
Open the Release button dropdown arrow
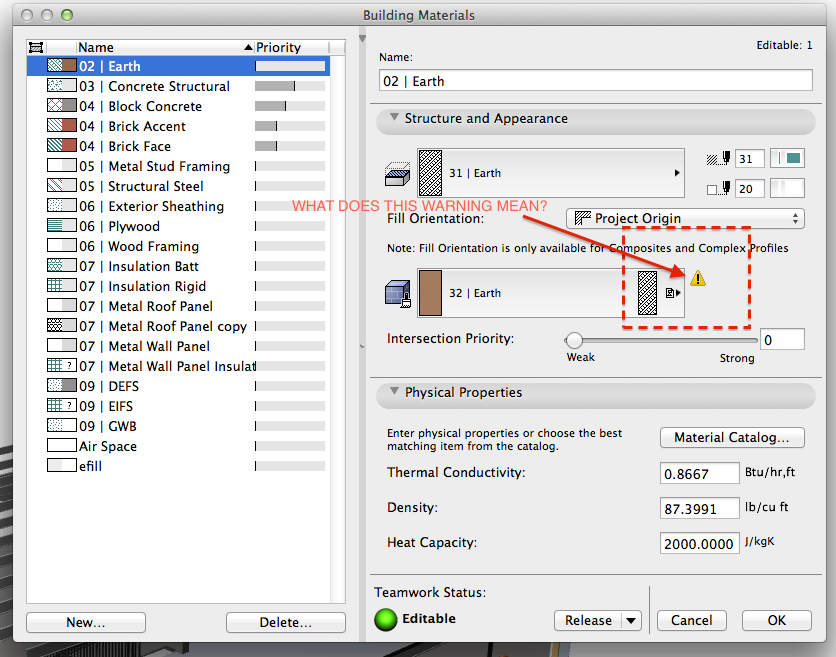pyautogui.click(x=631, y=620)
